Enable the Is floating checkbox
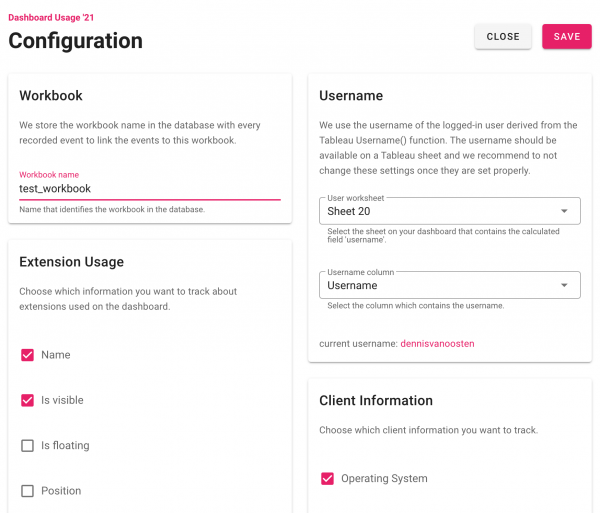The width and height of the screenshot is (600, 513). click(27, 445)
